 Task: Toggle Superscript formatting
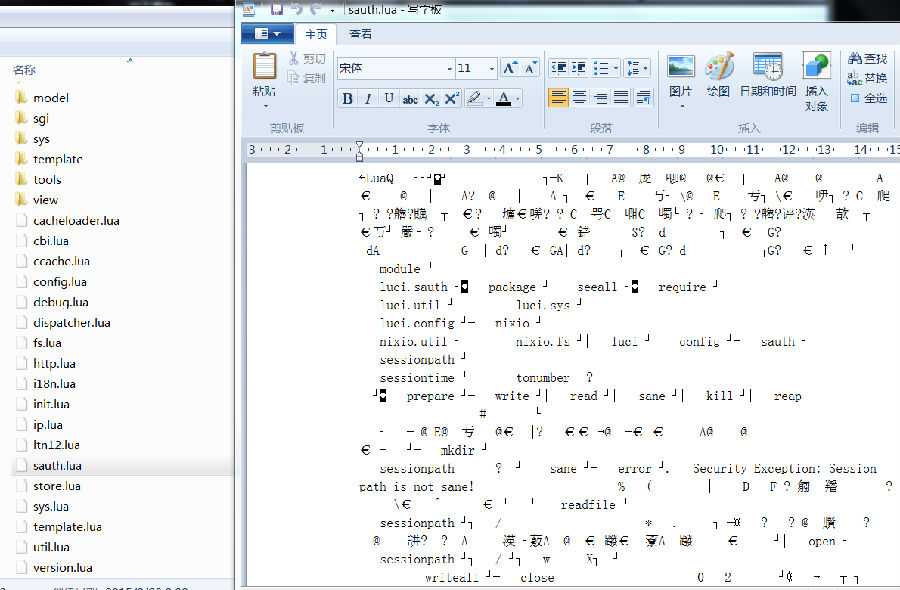pos(452,99)
